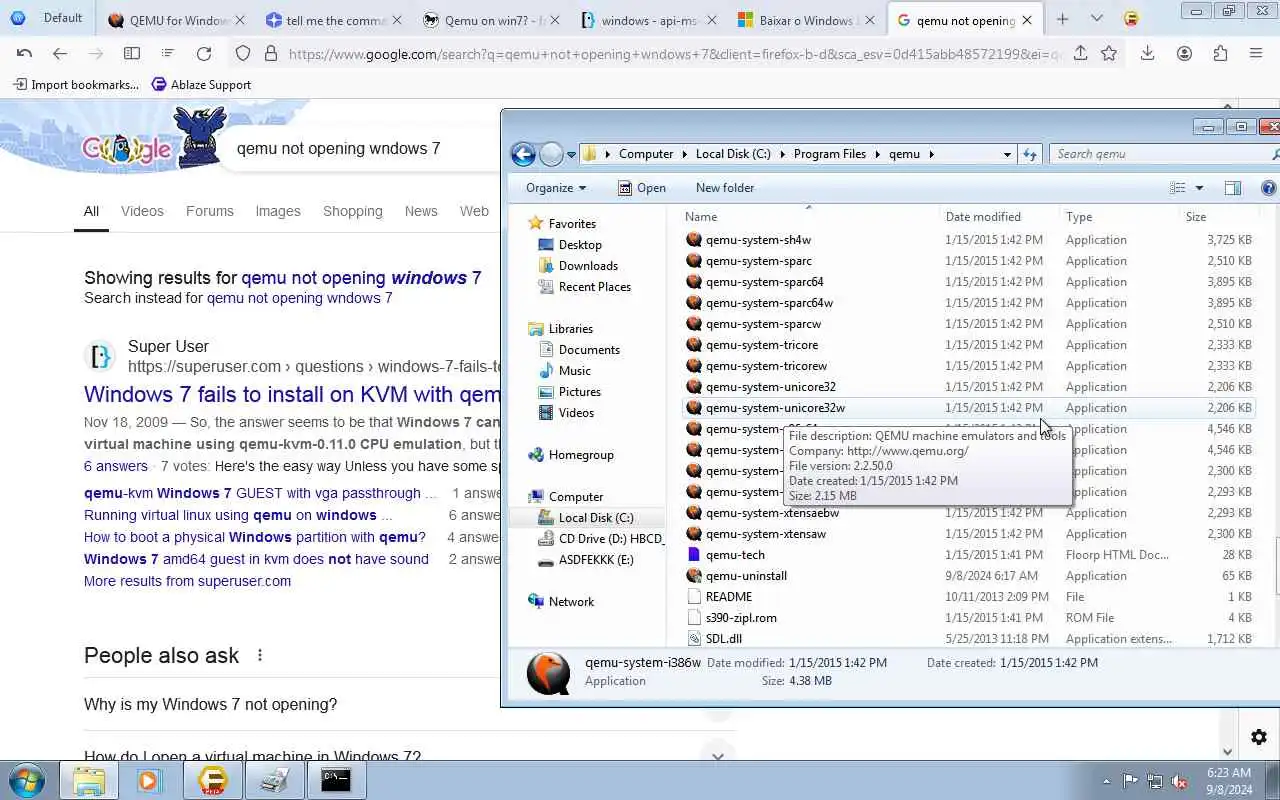The image size is (1280, 800).
Task: Open Network in the navigation pane
Action: pos(571,602)
